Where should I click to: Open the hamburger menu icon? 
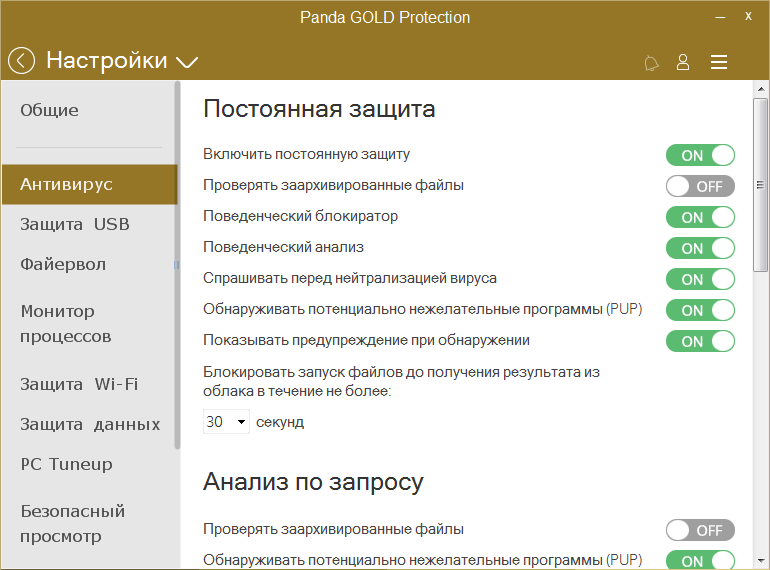click(x=719, y=62)
